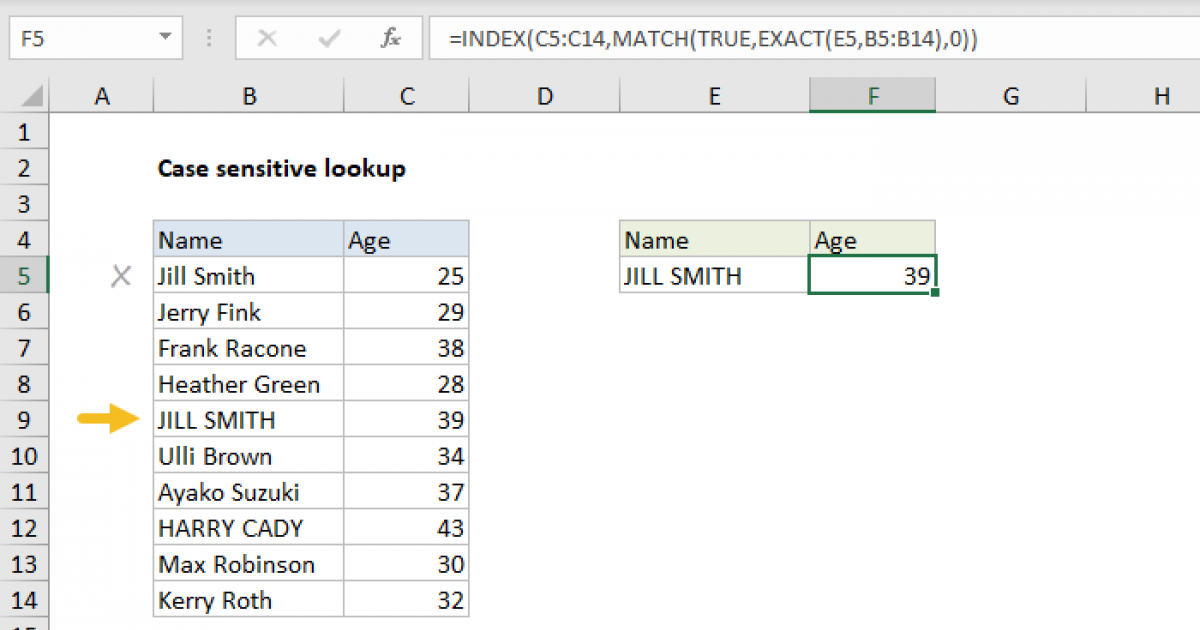Click the Age header in cell C4
Viewport: 1200px width, 630px height.
tap(406, 240)
